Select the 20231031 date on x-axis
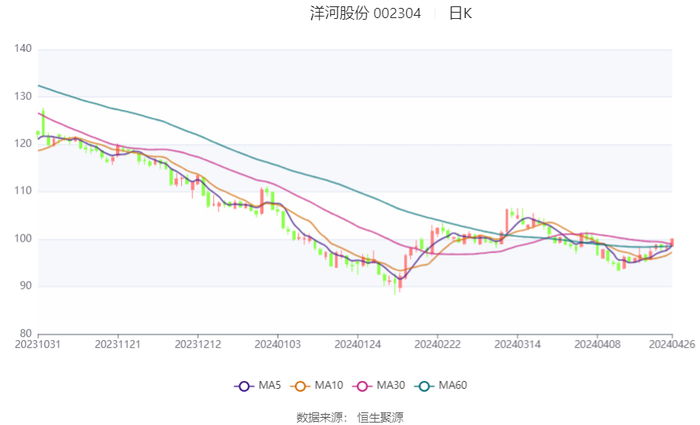 point(38,344)
